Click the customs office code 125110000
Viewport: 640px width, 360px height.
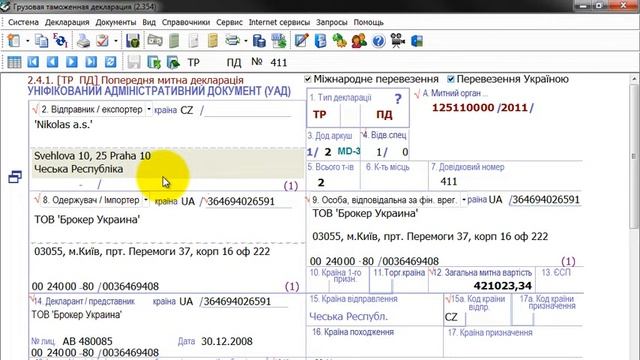(463, 108)
